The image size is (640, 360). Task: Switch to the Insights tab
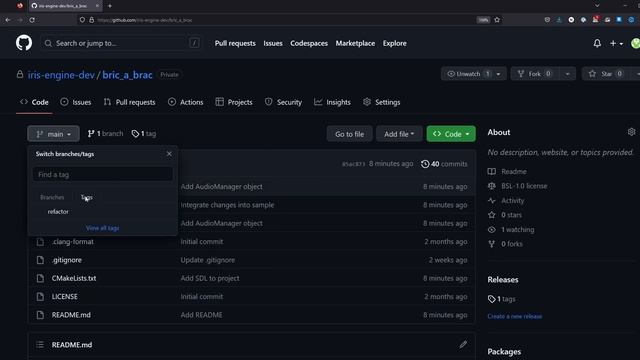332,102
